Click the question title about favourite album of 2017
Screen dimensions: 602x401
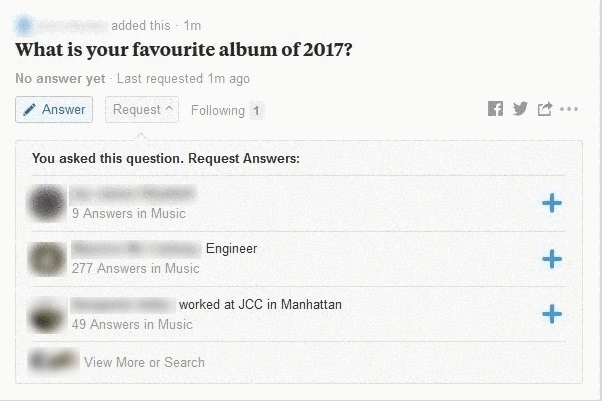coord(184,50)
